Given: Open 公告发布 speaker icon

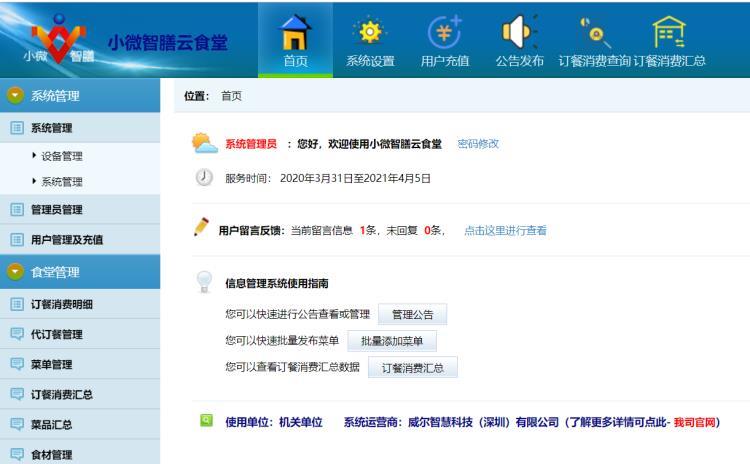Looking at the screenshot, I should point(519,31).
